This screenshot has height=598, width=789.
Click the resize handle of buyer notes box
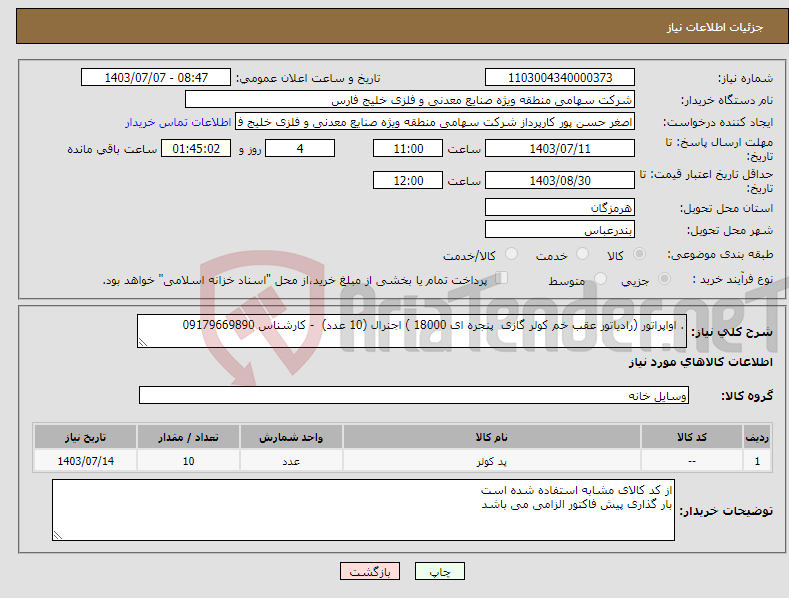tap(58, 536)
